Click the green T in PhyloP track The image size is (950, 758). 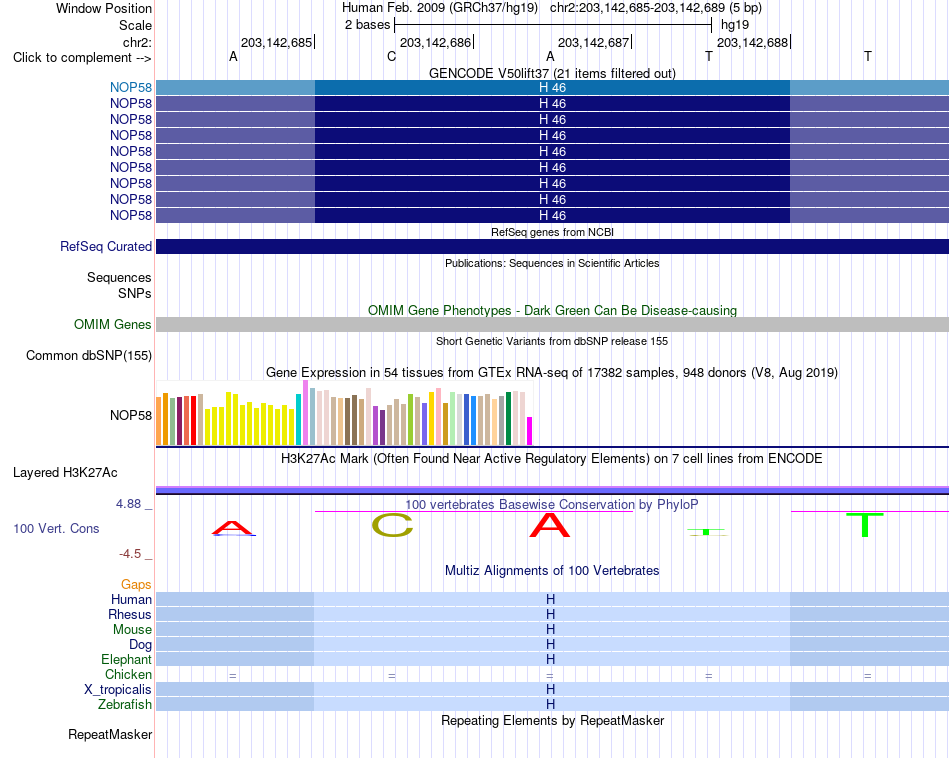pos(865,525)
